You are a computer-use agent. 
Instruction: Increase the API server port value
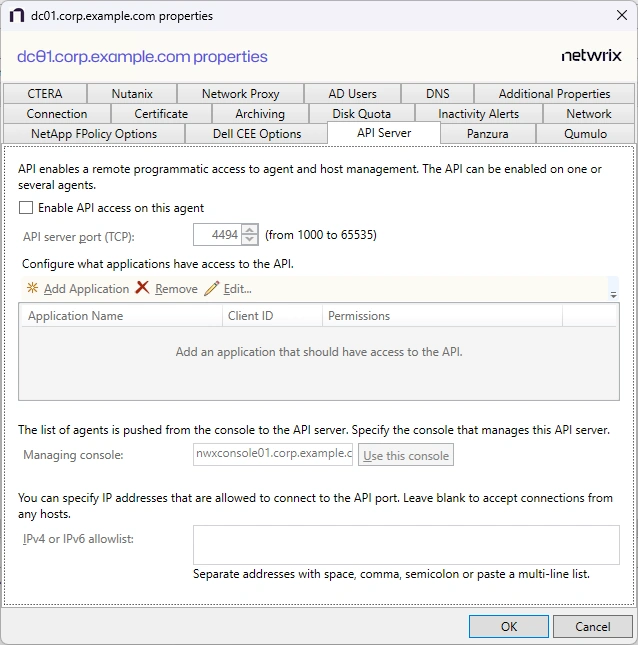pyautogui.click(x=250, y=230)
